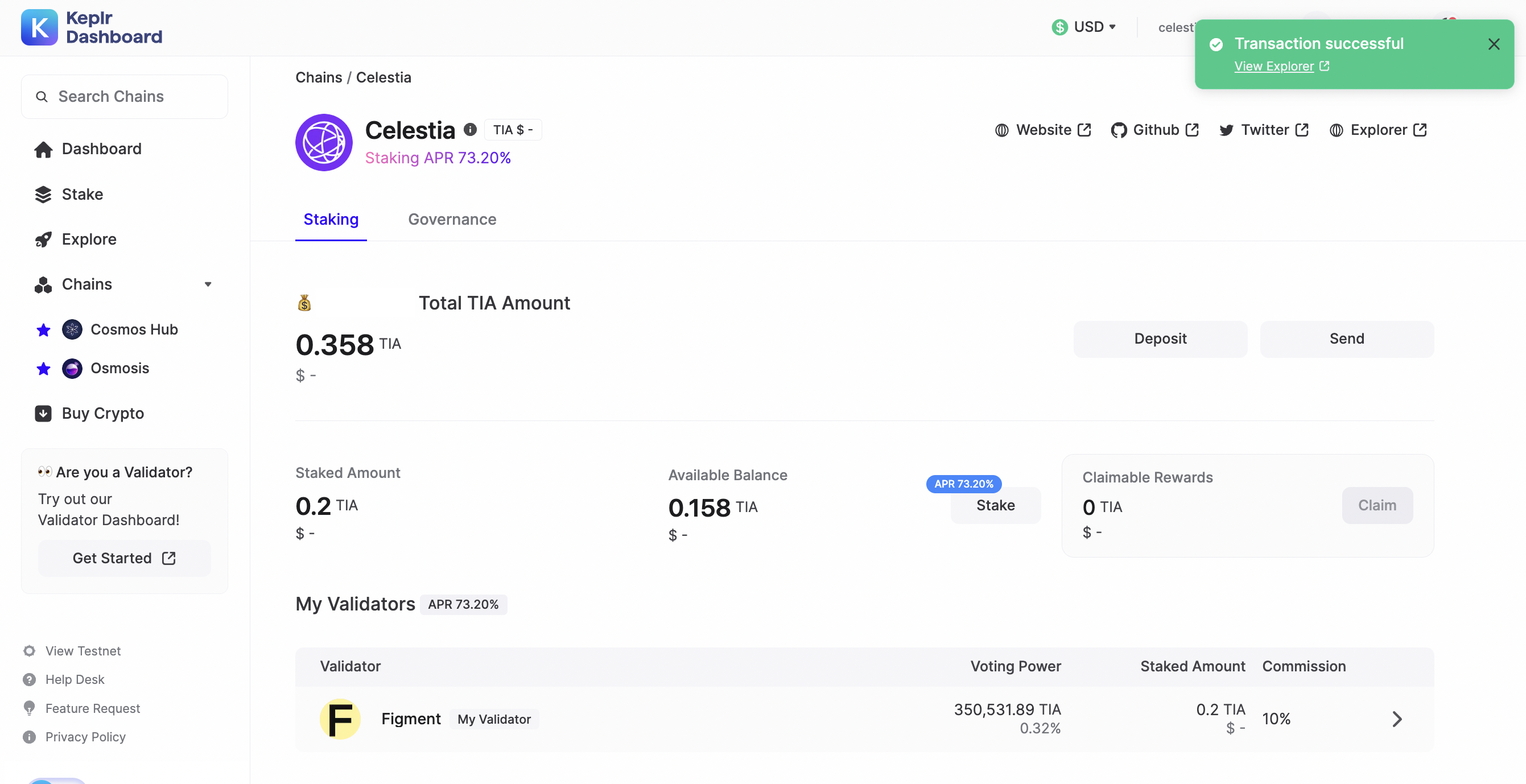1526x784 pixels.
Task: Click the green dollar currency icon
Action: point(1060,27)
